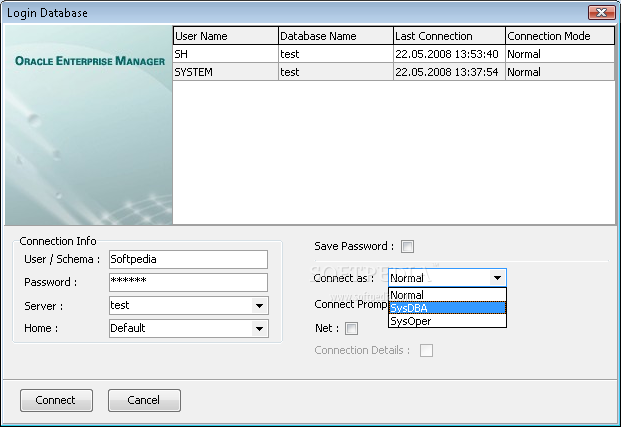Click into the Password field

pos(189,282)
